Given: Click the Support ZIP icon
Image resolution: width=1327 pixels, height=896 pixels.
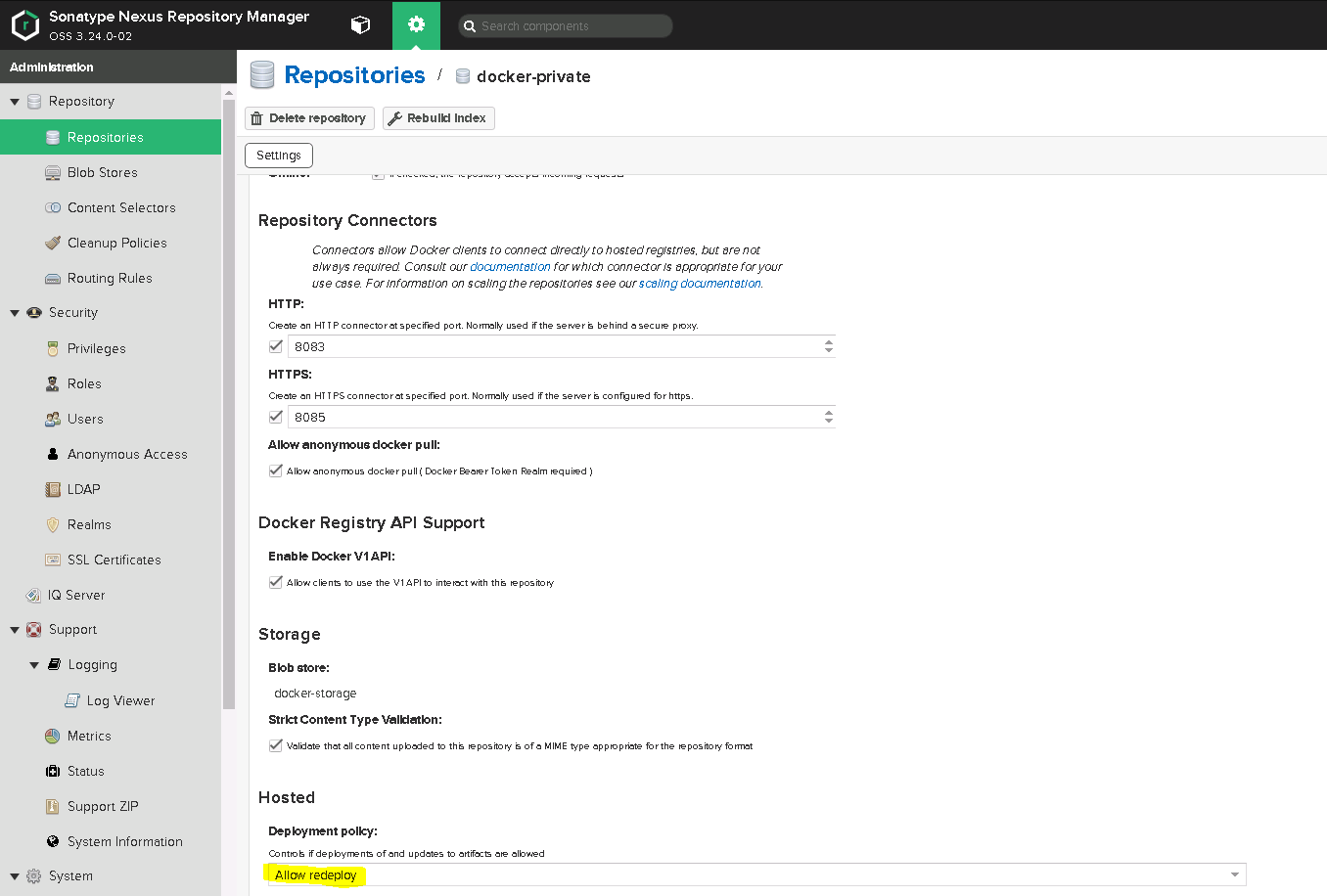Looking at the screenshot, I should (53, 806).
